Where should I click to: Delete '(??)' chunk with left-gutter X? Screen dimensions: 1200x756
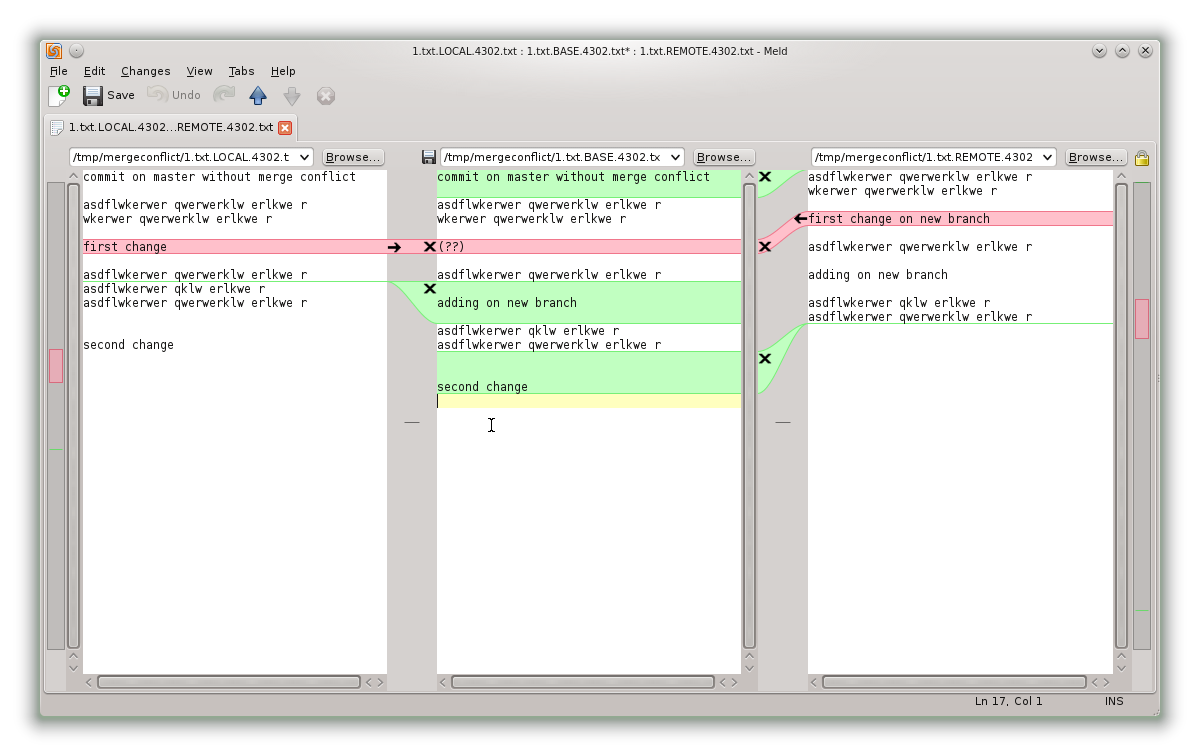point(430,246)
